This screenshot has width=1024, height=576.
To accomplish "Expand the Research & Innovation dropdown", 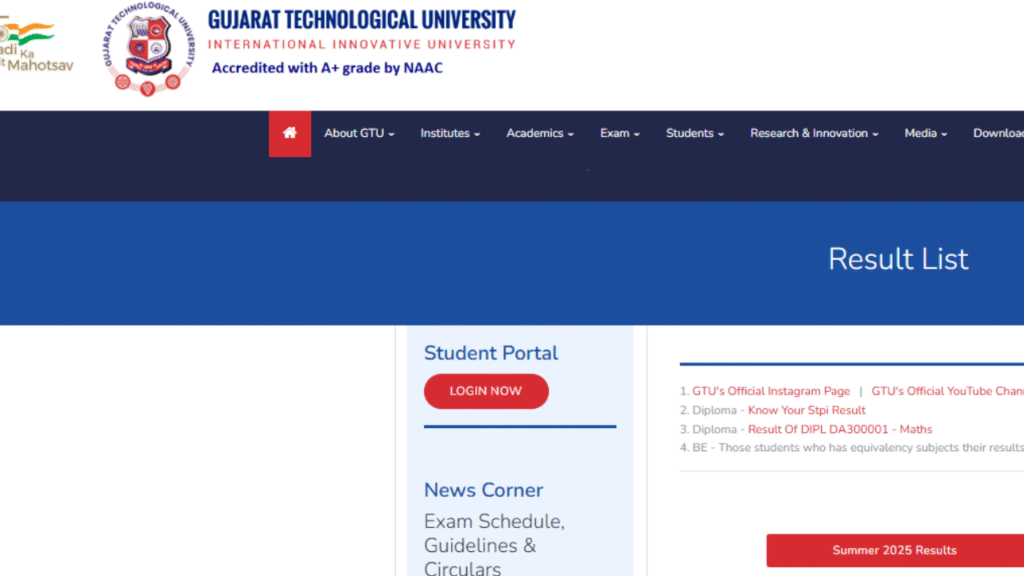I will point(814,134).
